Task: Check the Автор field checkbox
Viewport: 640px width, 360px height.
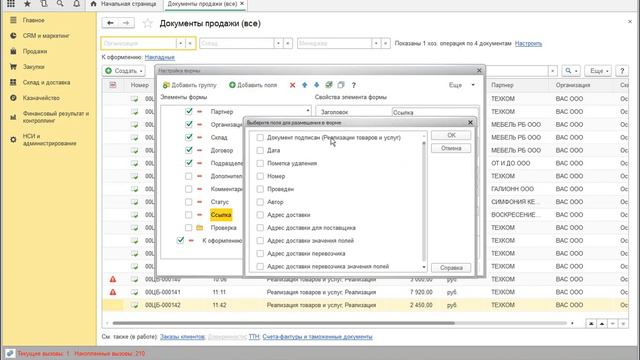Action: point(260,202)
